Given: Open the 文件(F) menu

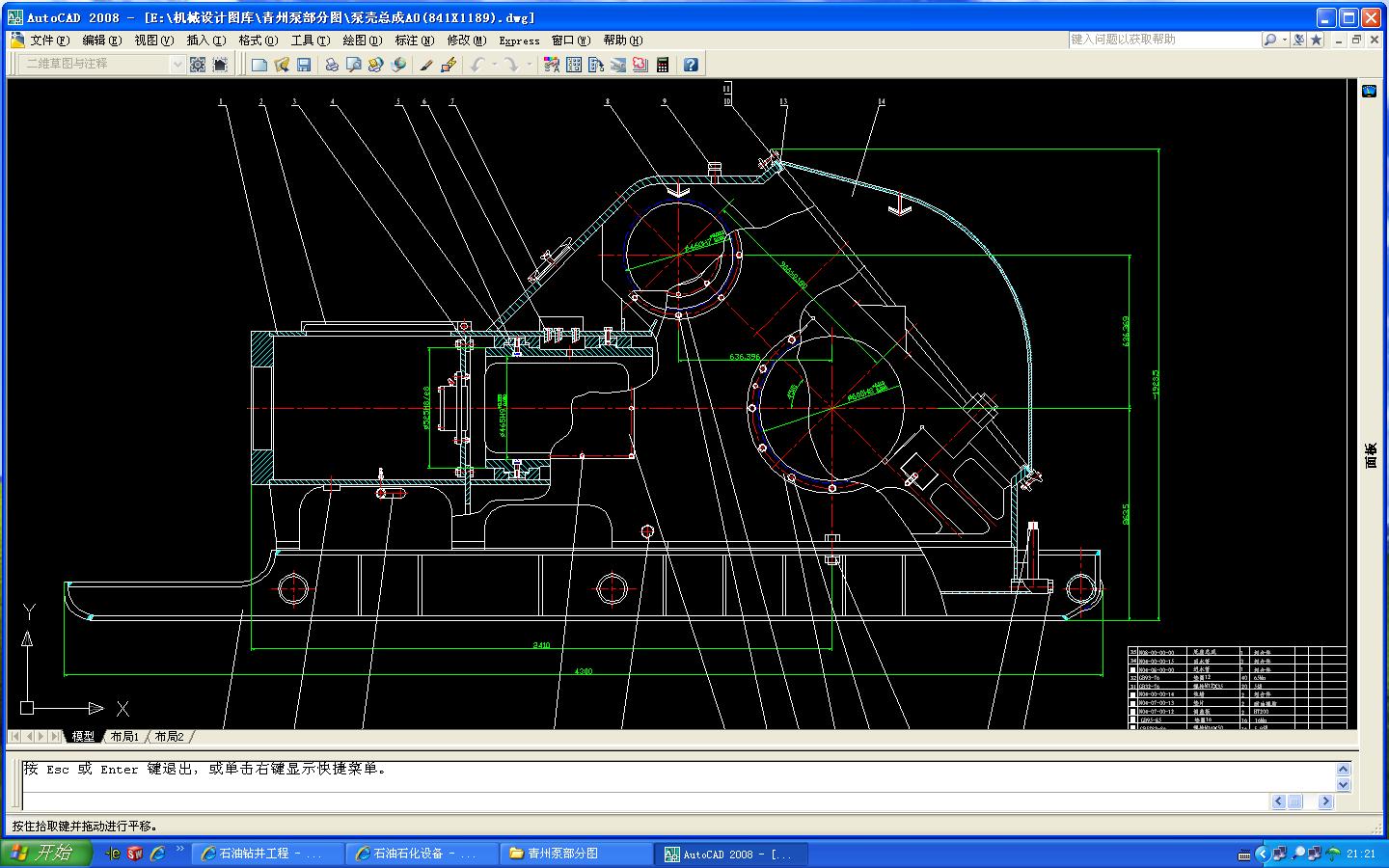Looking at the screenshot, I should point(49,41).
